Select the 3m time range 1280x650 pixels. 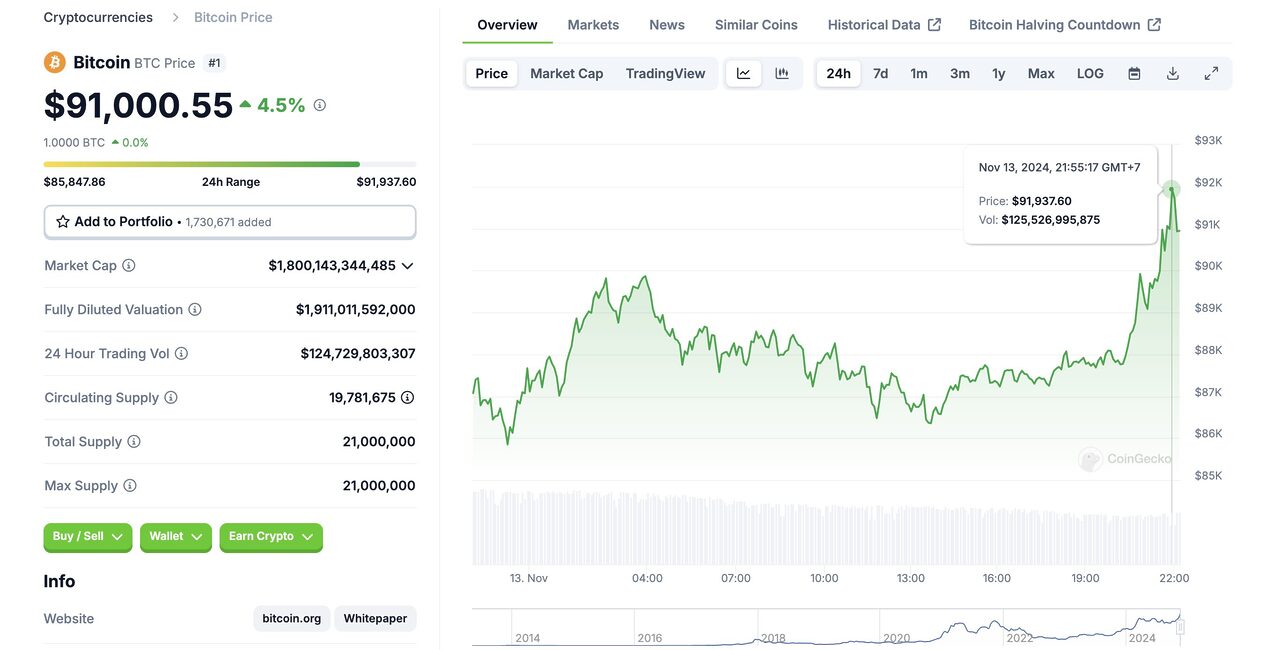[960, 73]
